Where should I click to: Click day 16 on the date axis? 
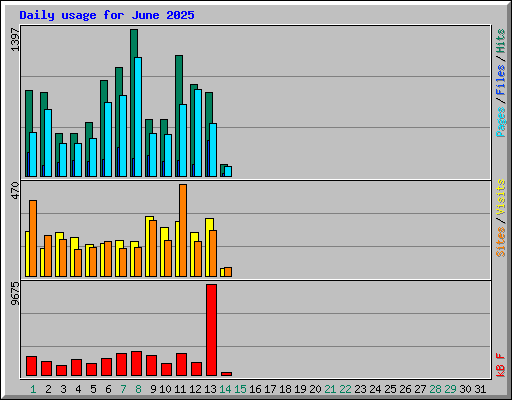point(255,389)
